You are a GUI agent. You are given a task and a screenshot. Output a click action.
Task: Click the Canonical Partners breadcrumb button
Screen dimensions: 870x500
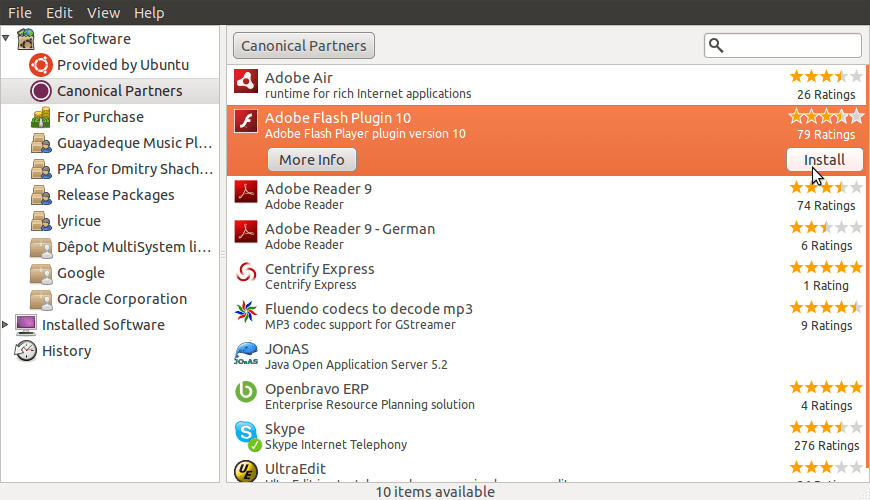(304, 45)
